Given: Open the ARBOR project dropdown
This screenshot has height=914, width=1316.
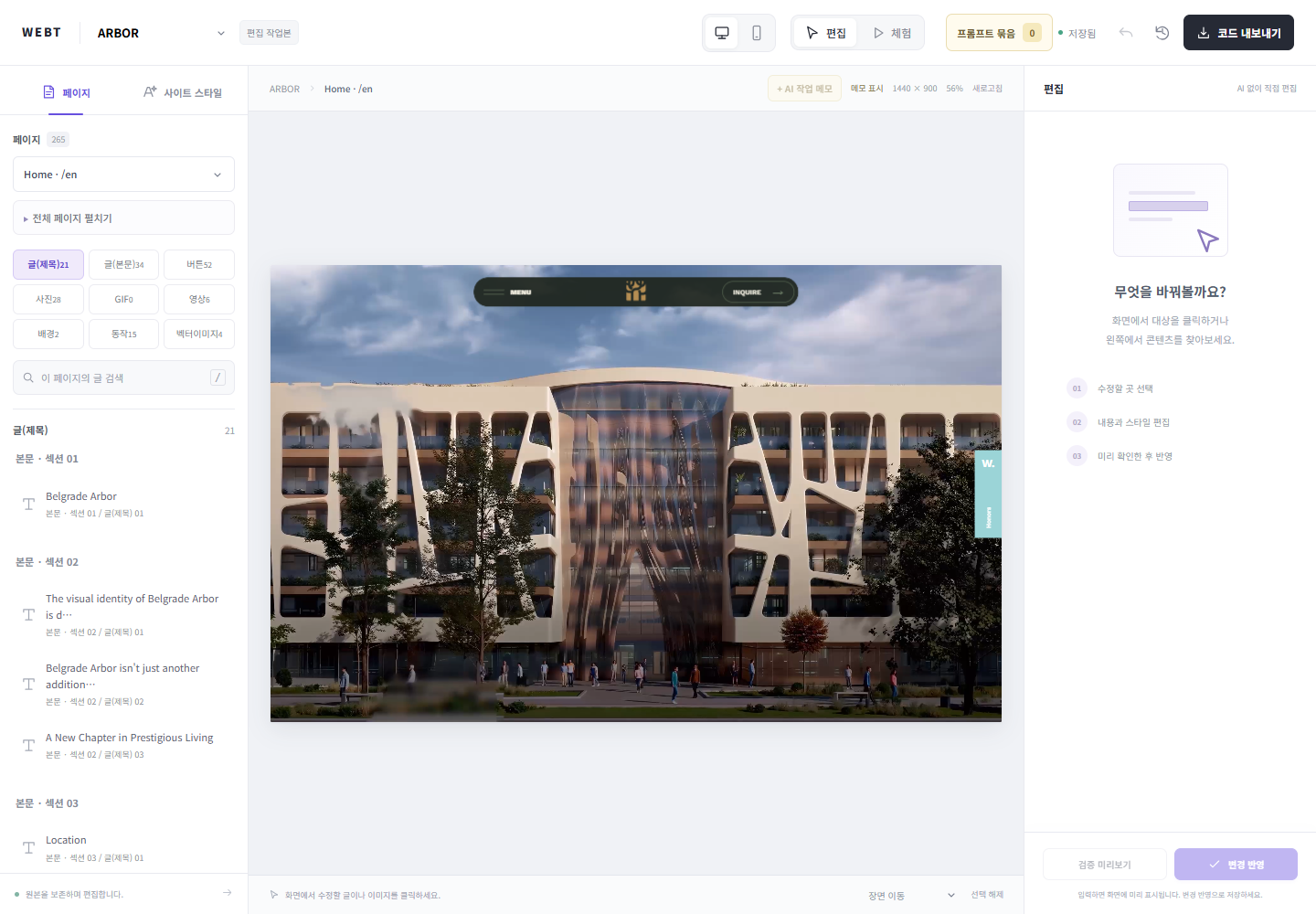Looking at the screenshot, I should tap(161, 33).
